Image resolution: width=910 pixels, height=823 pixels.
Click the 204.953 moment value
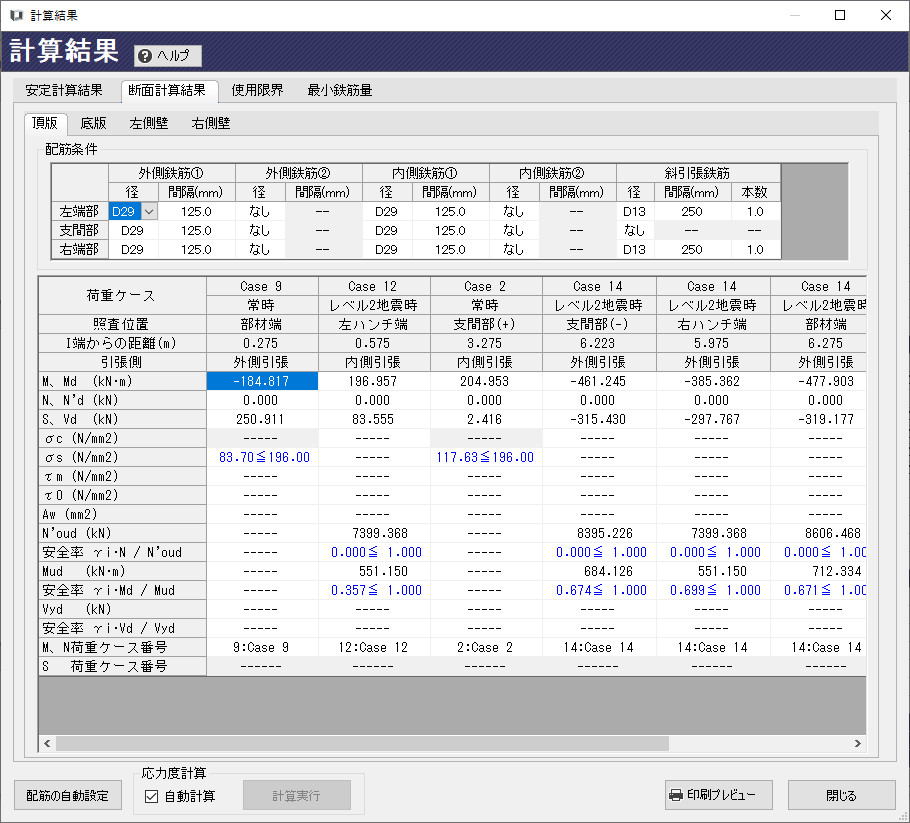485,381
